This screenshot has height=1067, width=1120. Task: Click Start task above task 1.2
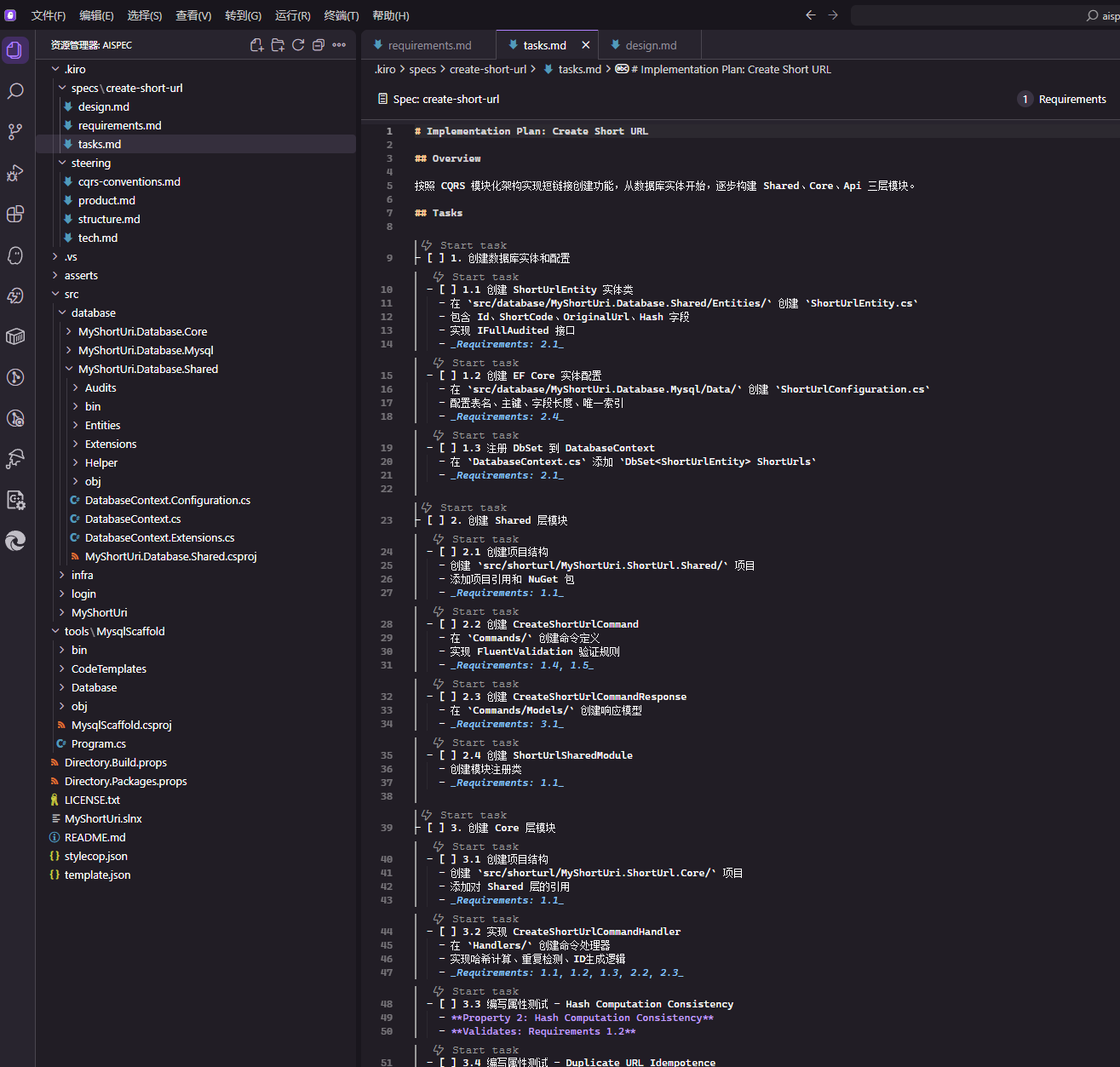coord(485,363)
